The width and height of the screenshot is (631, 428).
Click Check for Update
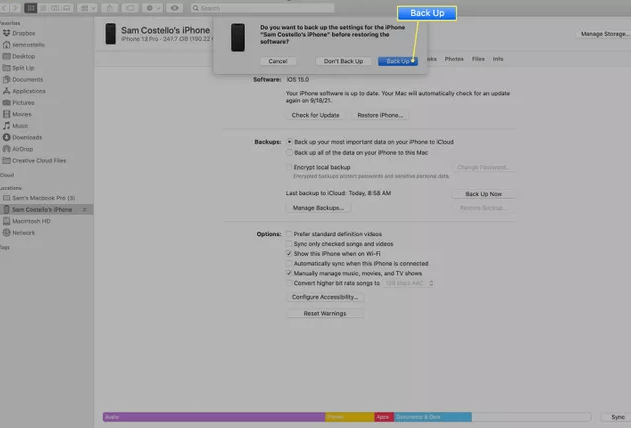point(316,115)
